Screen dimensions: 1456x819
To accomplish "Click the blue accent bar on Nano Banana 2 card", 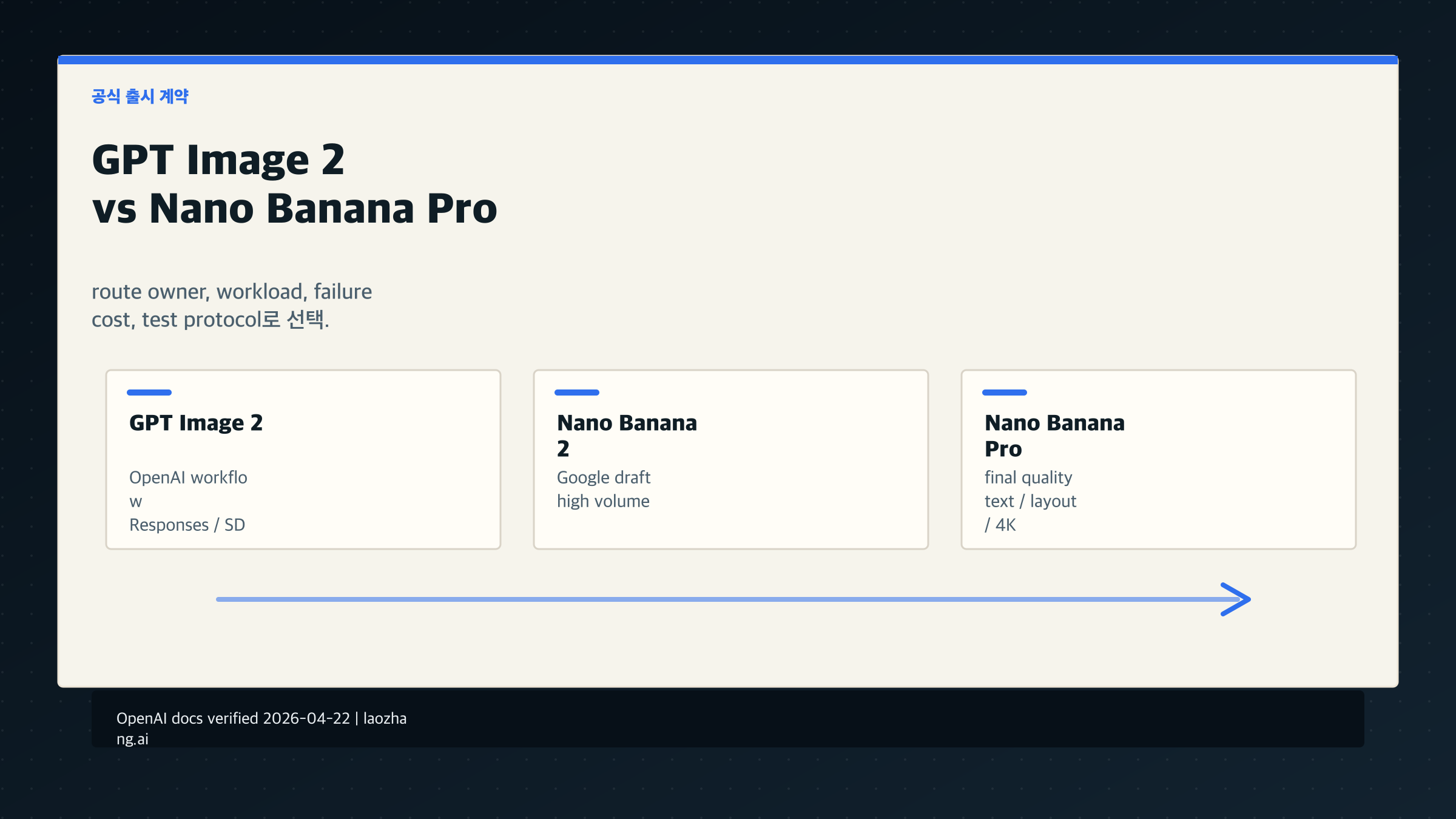I will point(577,393).
